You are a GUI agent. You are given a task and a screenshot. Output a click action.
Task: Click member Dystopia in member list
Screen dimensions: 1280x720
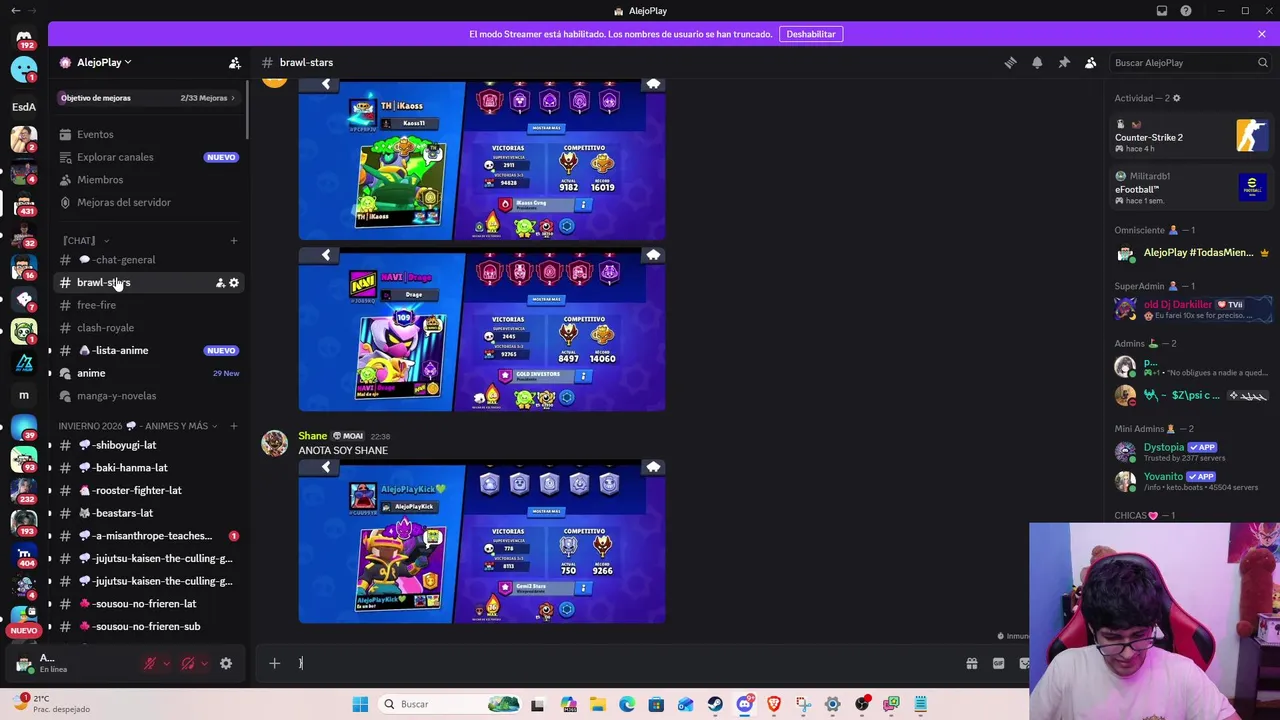tap(1192, 452)
